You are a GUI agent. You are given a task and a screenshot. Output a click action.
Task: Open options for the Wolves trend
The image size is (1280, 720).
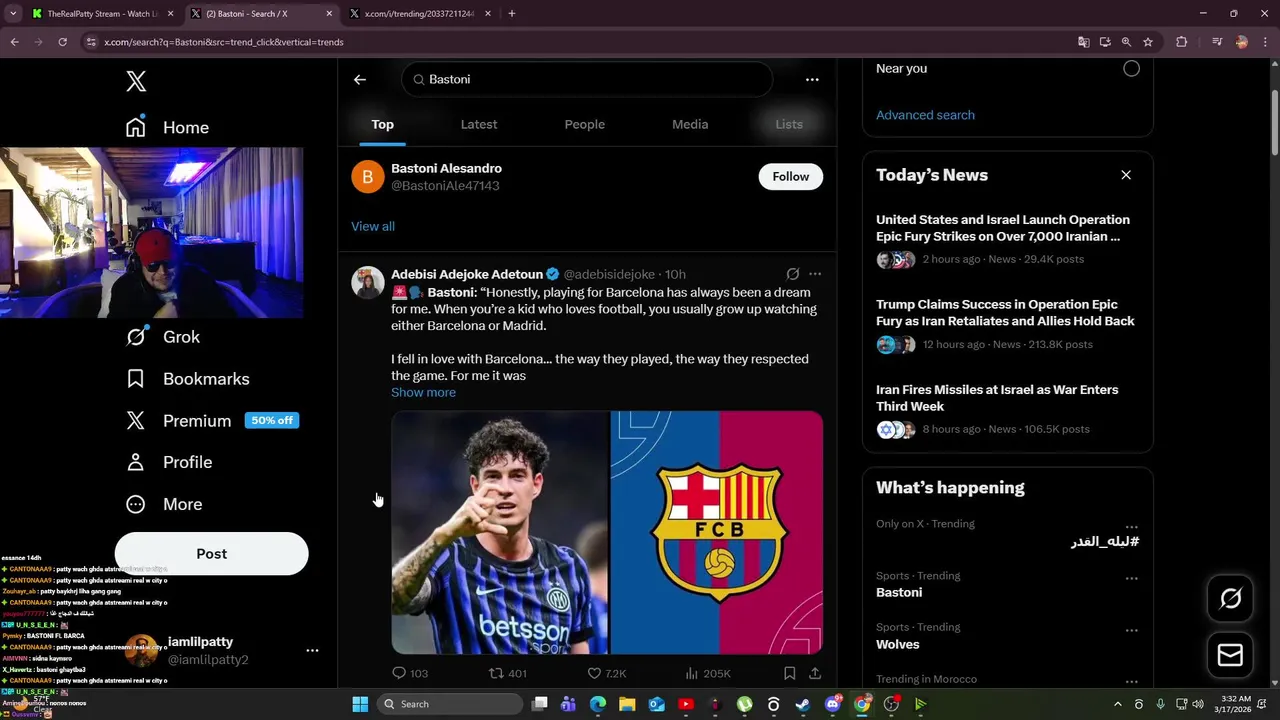1131,631
